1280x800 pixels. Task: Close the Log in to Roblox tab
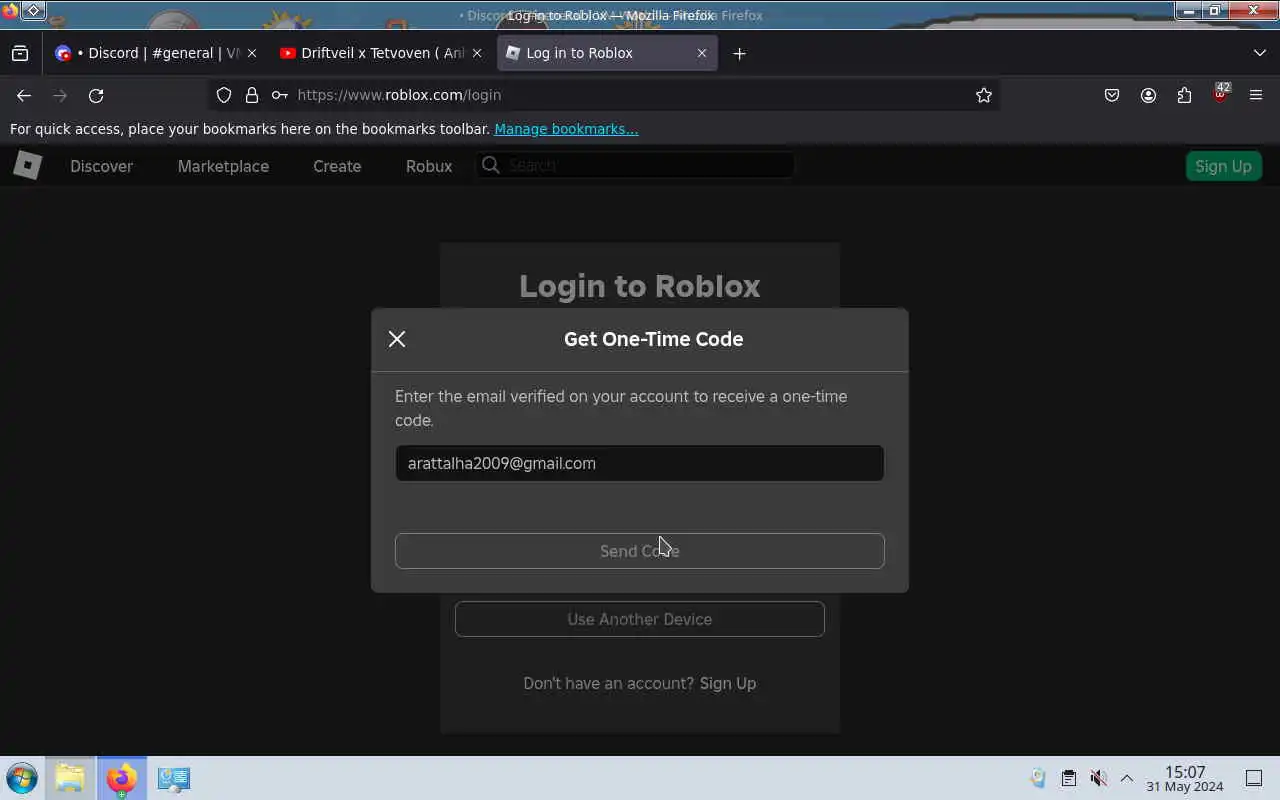[x=702, y=53]
